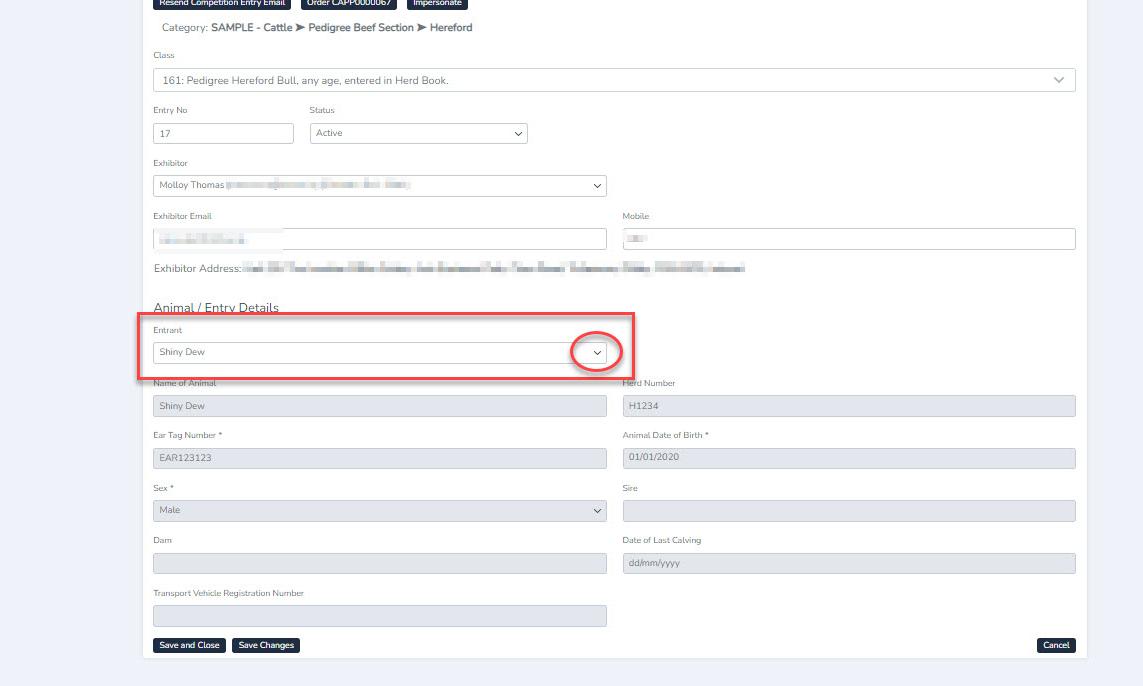This screenshot has width=1143, height=686.
Task: Click the Herd Number field
Action: (848, 406)
